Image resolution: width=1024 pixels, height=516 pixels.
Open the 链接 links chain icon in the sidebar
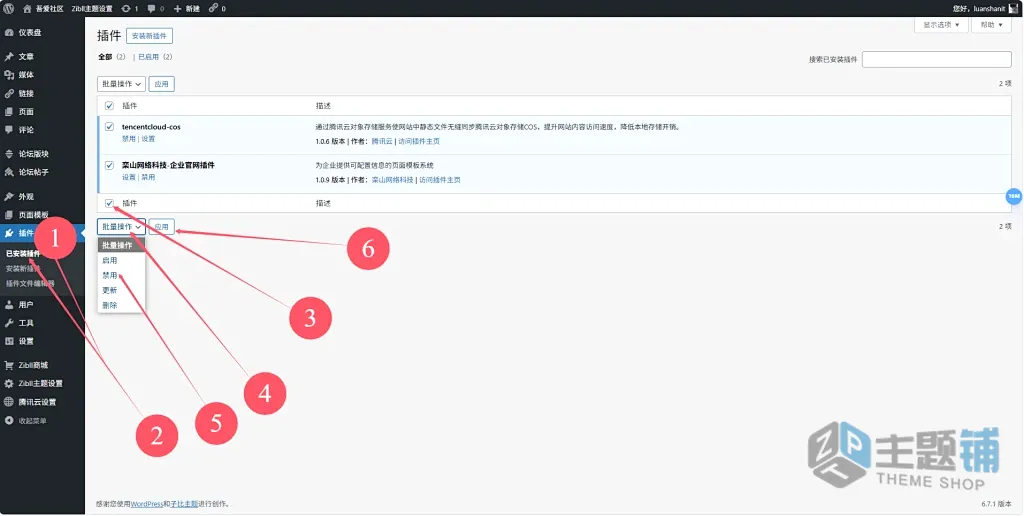(x=9, y=93)
